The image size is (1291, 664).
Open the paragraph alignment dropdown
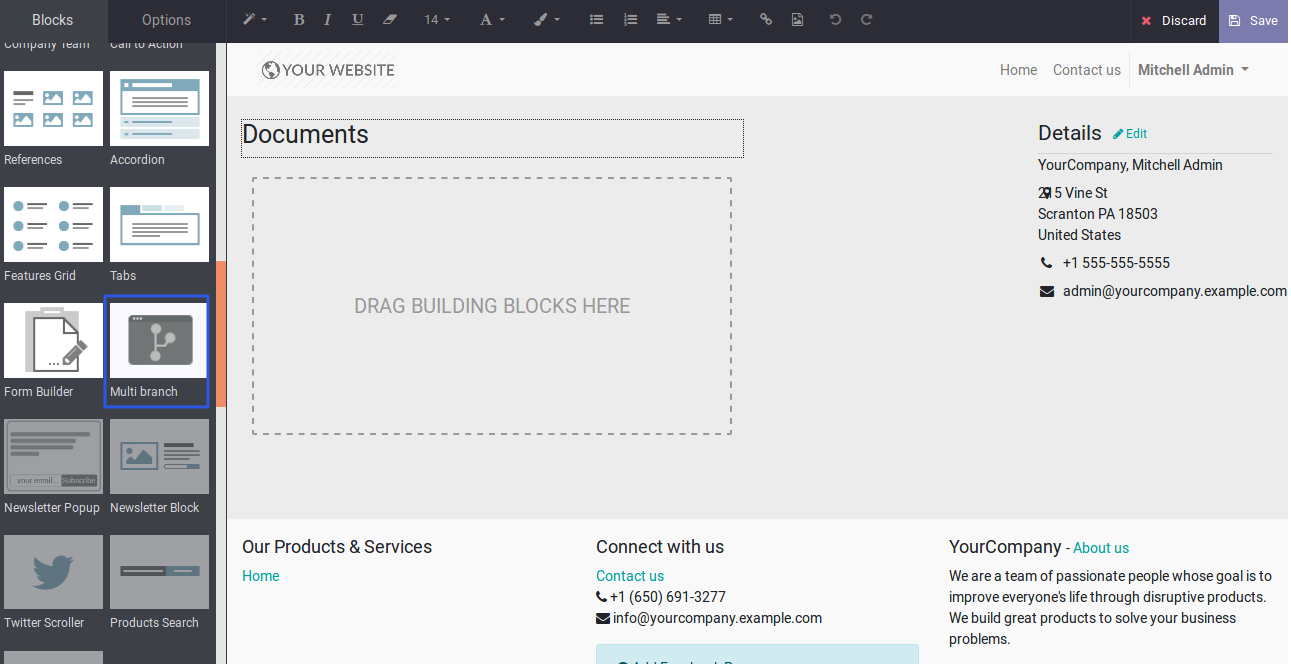point(669,20)
